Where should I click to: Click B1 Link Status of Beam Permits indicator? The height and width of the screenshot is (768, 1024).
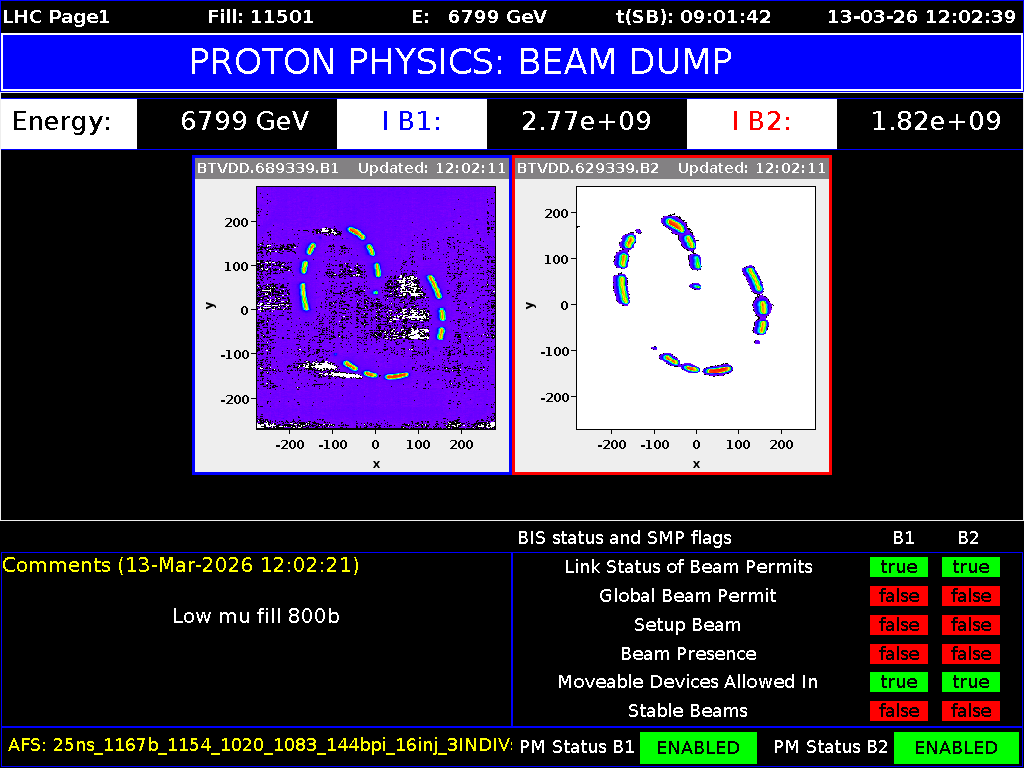coord(898,567)
